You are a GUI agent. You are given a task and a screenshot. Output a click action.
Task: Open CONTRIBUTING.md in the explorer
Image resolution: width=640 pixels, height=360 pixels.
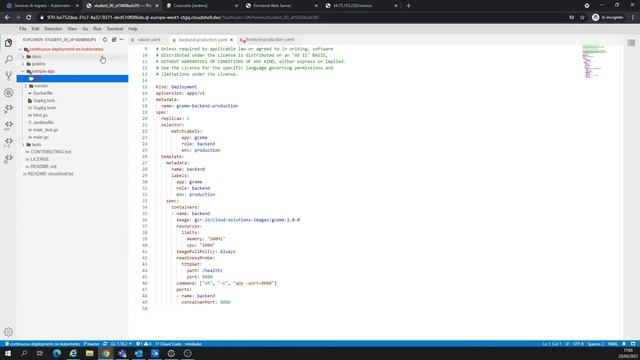click(x=50, y=152)
